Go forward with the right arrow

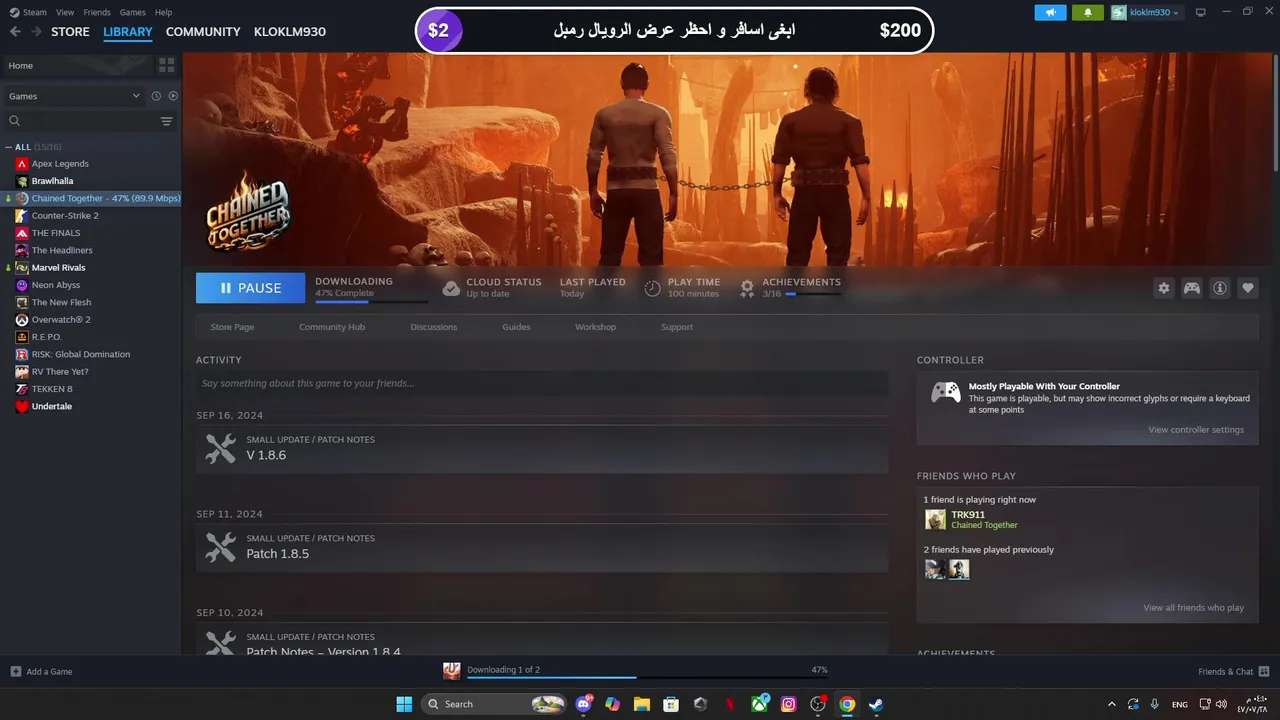click(x=36, y=32)
